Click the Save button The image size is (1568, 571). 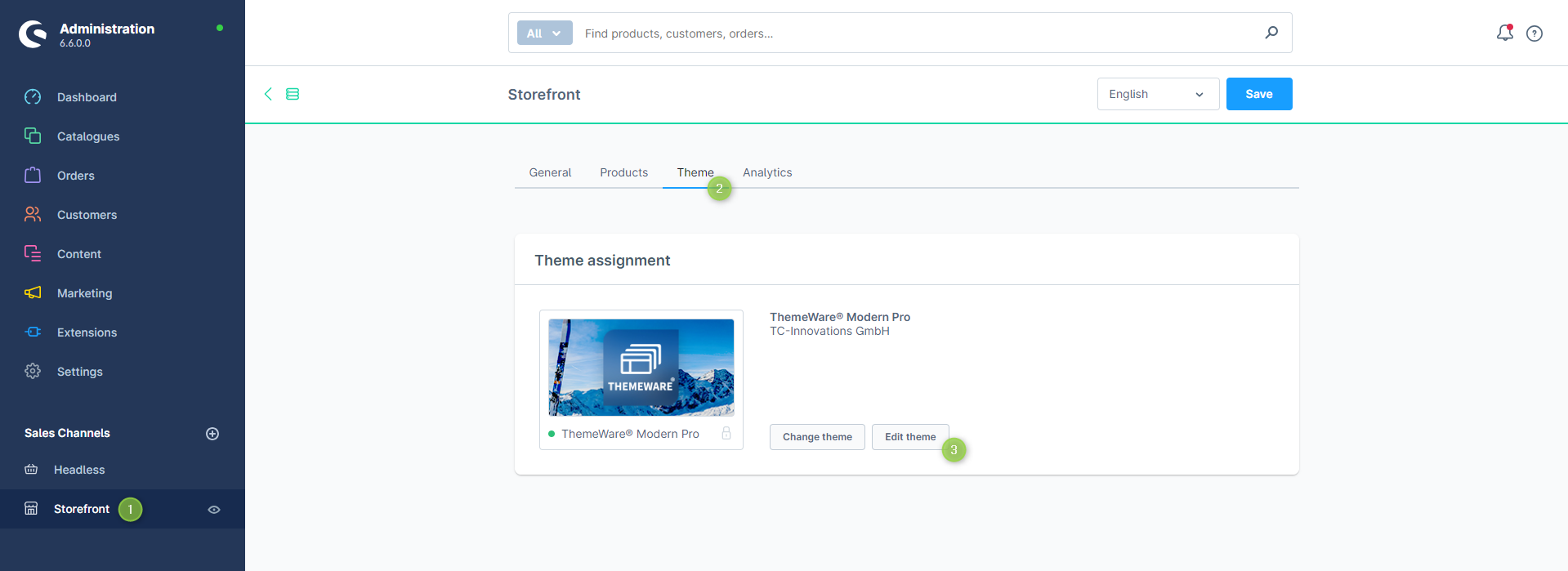click(1259, 94)
